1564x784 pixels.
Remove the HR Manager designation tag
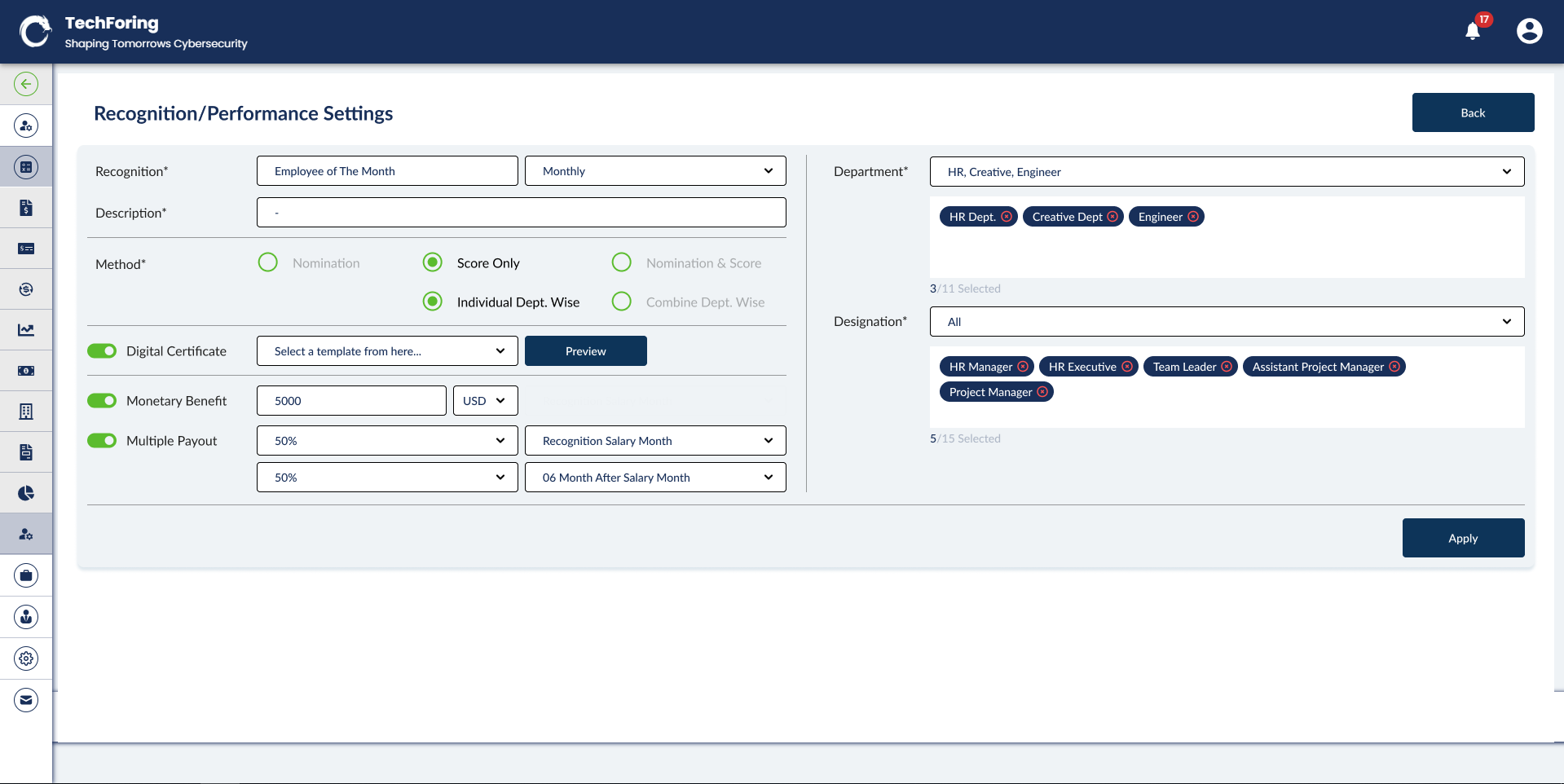click(x=1023, y=367)
